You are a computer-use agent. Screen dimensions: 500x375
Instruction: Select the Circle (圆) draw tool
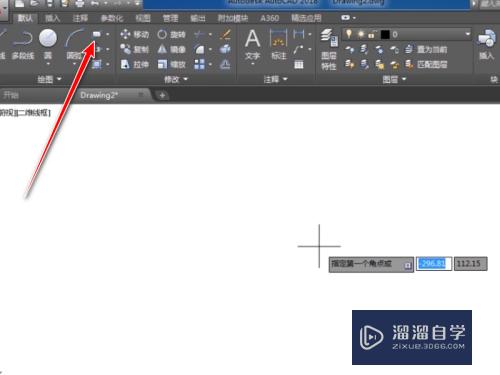point(48,45)
